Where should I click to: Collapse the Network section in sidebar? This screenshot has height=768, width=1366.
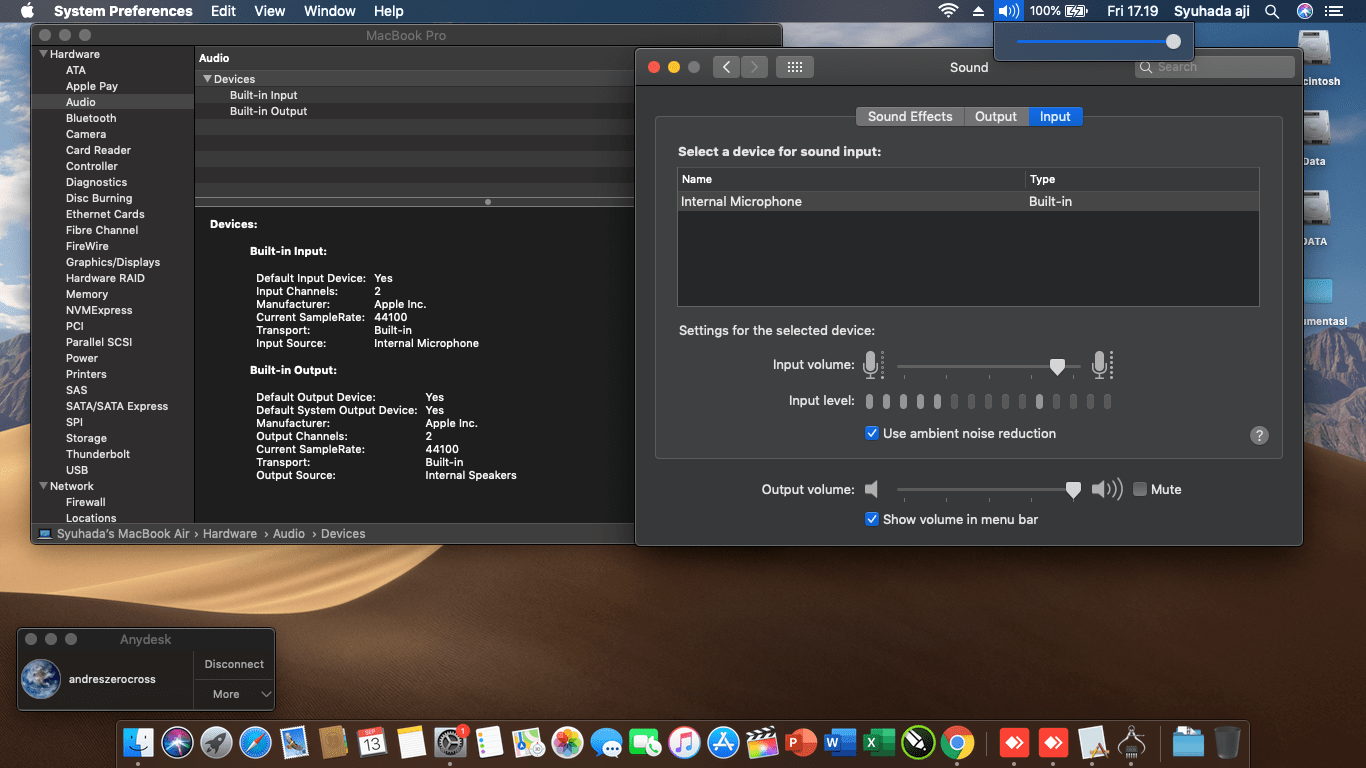click(43, 486)
